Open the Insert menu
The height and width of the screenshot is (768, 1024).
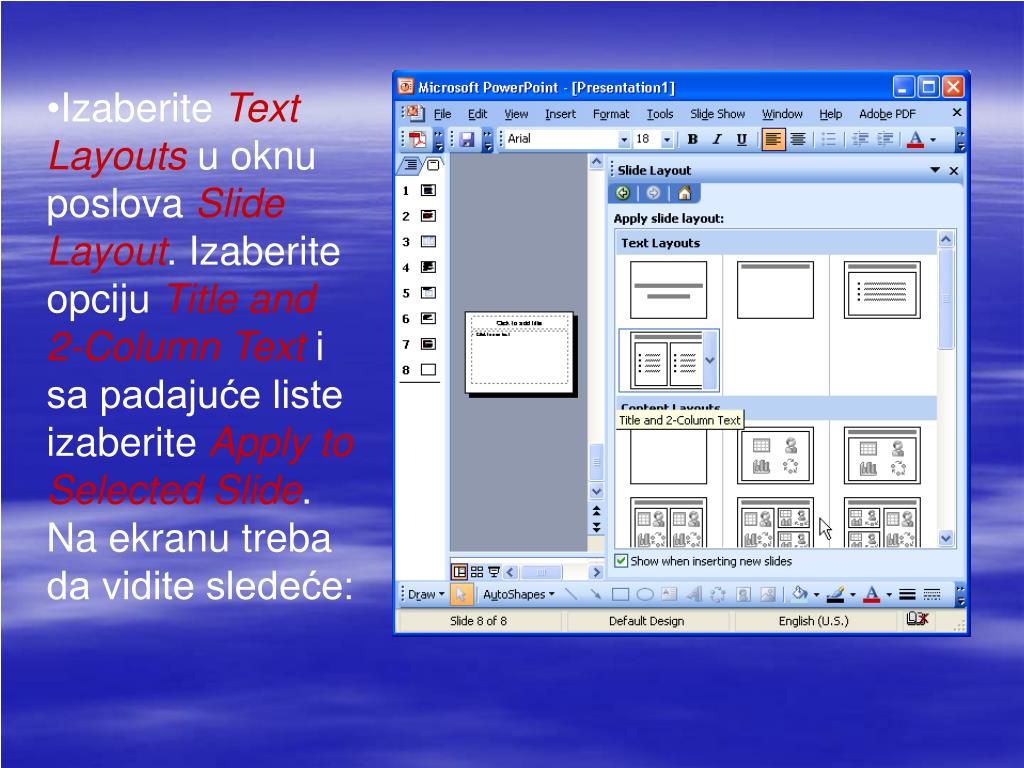pyautogui.click(x=560, y=114)
